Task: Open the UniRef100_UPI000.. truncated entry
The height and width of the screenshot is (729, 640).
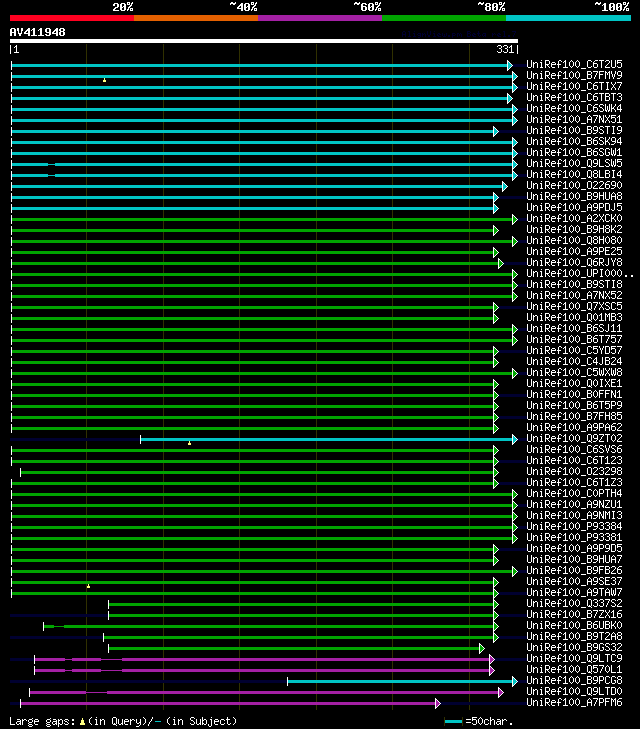Action: pyautogui.click(x=580, y=273)
